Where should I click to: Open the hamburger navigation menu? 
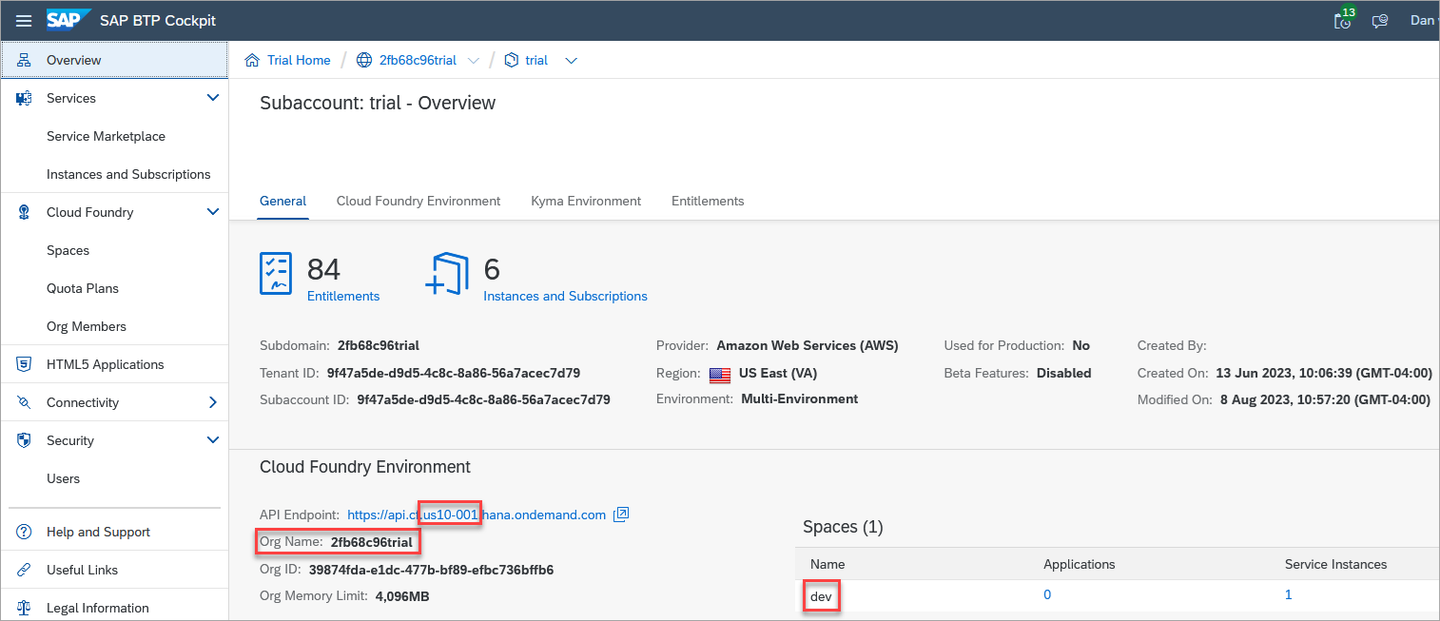pos(24,20)
